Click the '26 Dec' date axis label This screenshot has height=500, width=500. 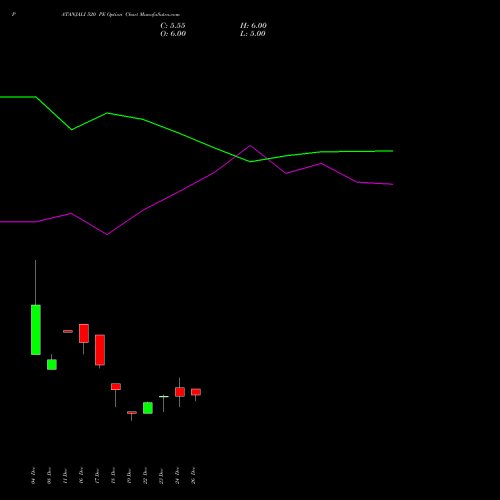pos(193,476)
